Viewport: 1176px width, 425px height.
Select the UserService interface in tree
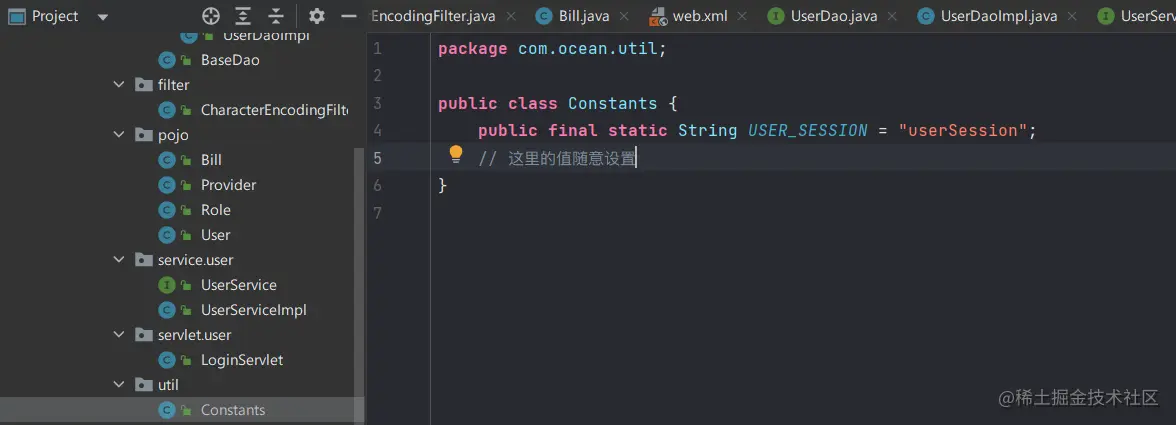(x=238, y=285)
